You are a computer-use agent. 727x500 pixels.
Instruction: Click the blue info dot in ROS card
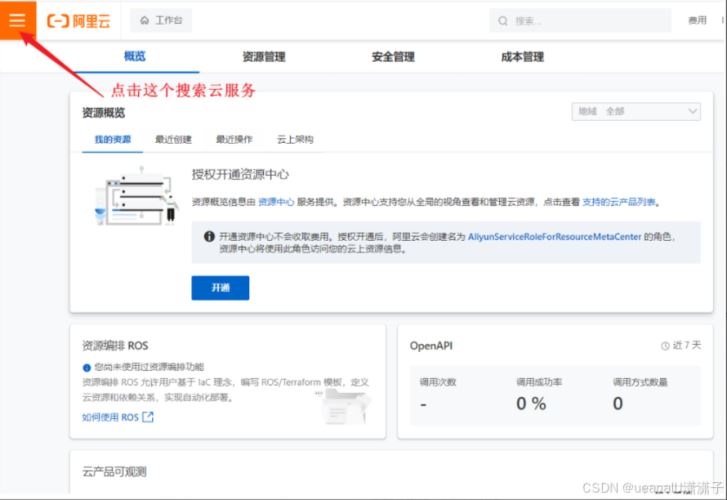87,368
